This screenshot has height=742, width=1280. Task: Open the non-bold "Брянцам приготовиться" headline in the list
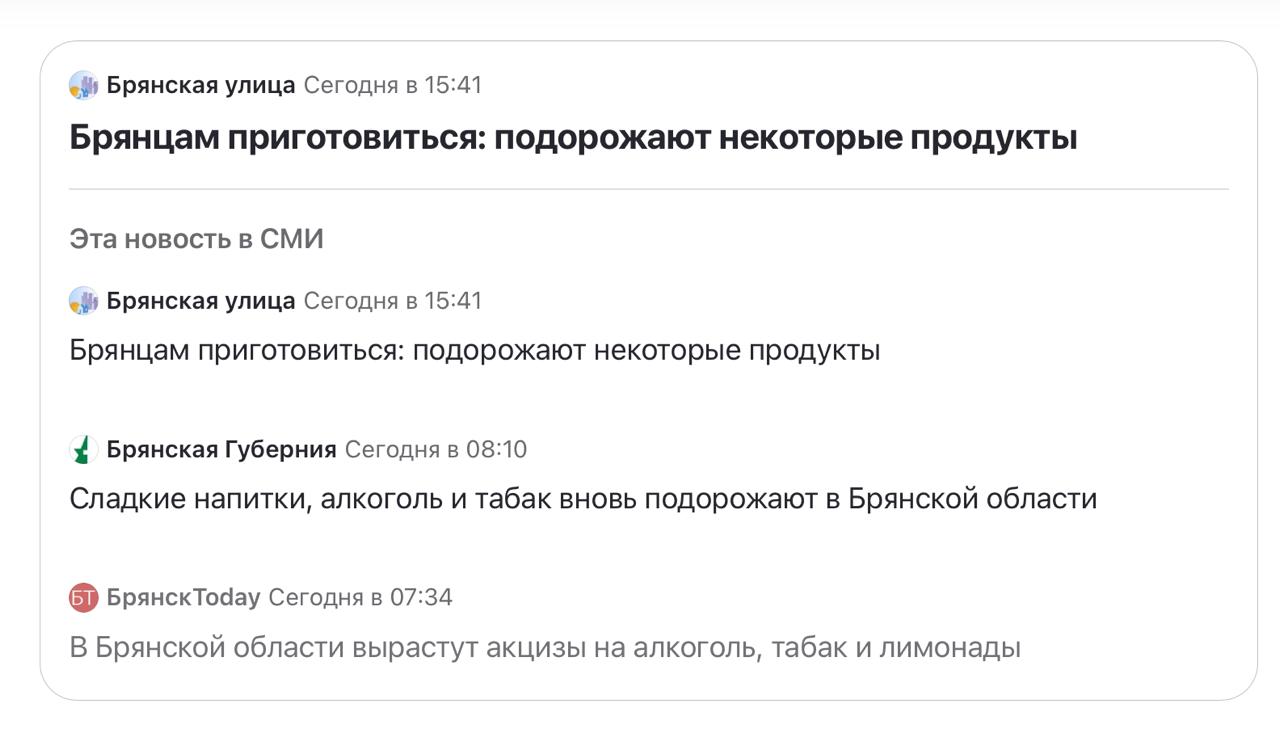click(x=474, y=351)
